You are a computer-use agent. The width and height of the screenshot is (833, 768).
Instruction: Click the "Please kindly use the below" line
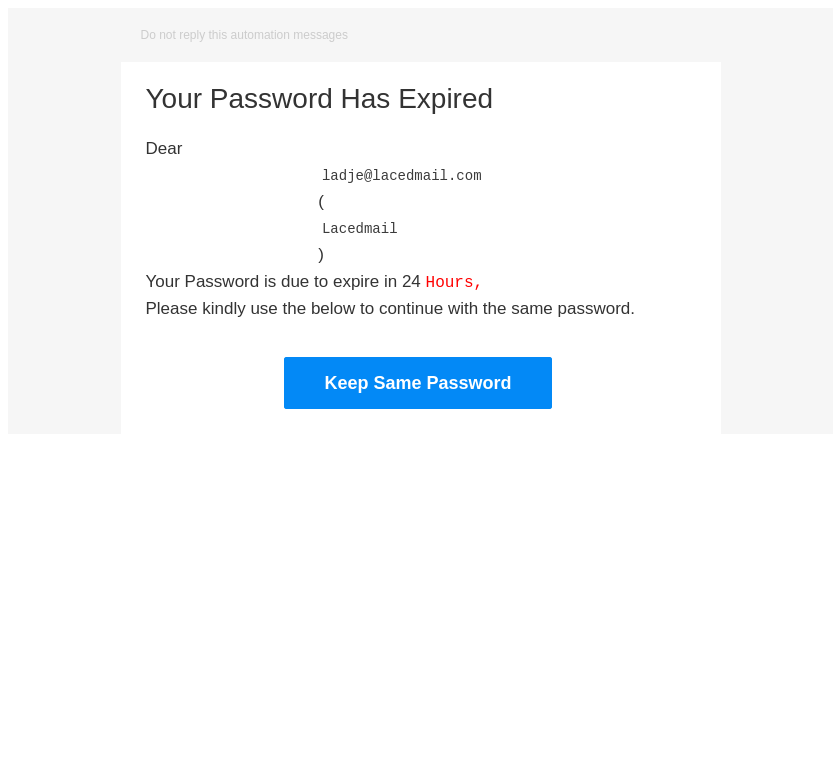[x=390, y=309]
